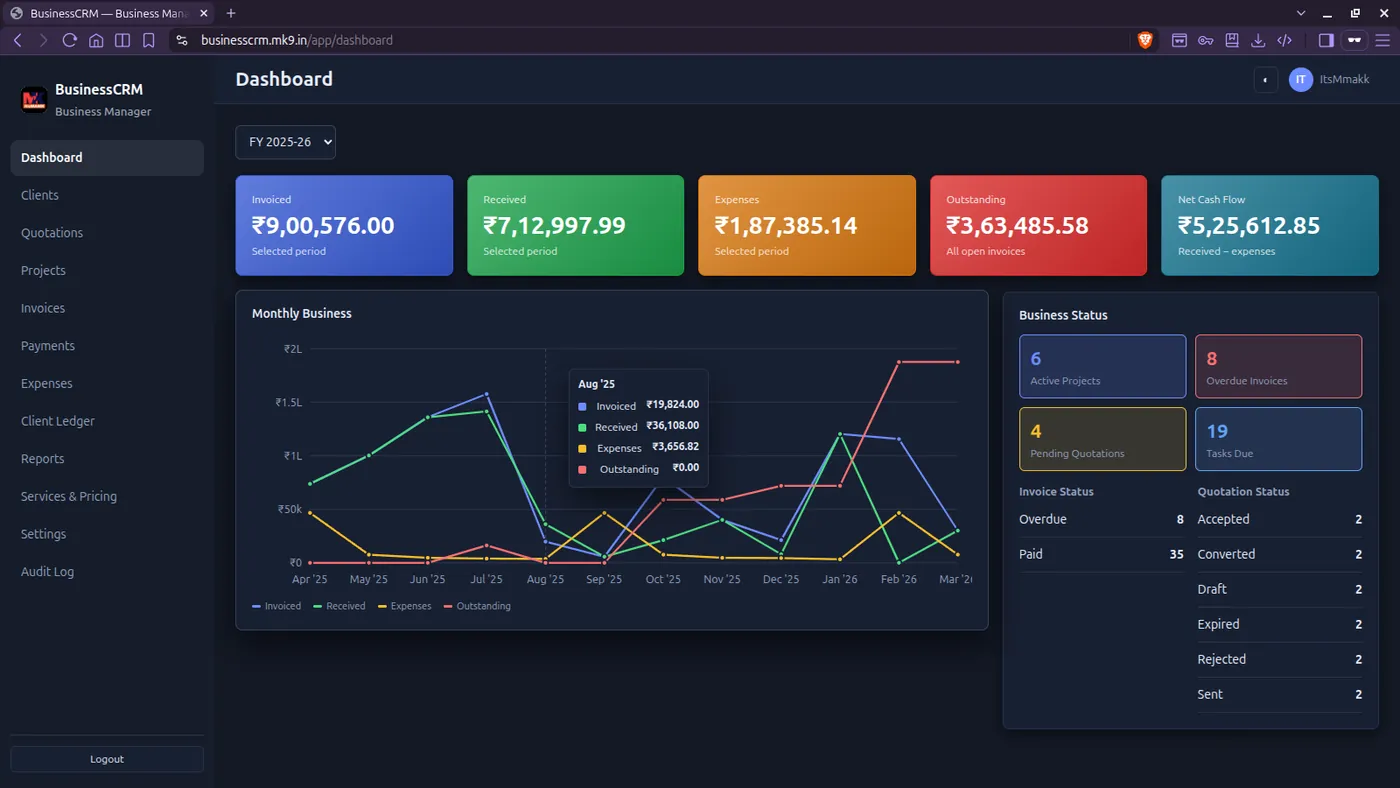Screen dimensions: 1400x788
Task: Click the Outstanding amount summary card
Action: coord(1038,226)
